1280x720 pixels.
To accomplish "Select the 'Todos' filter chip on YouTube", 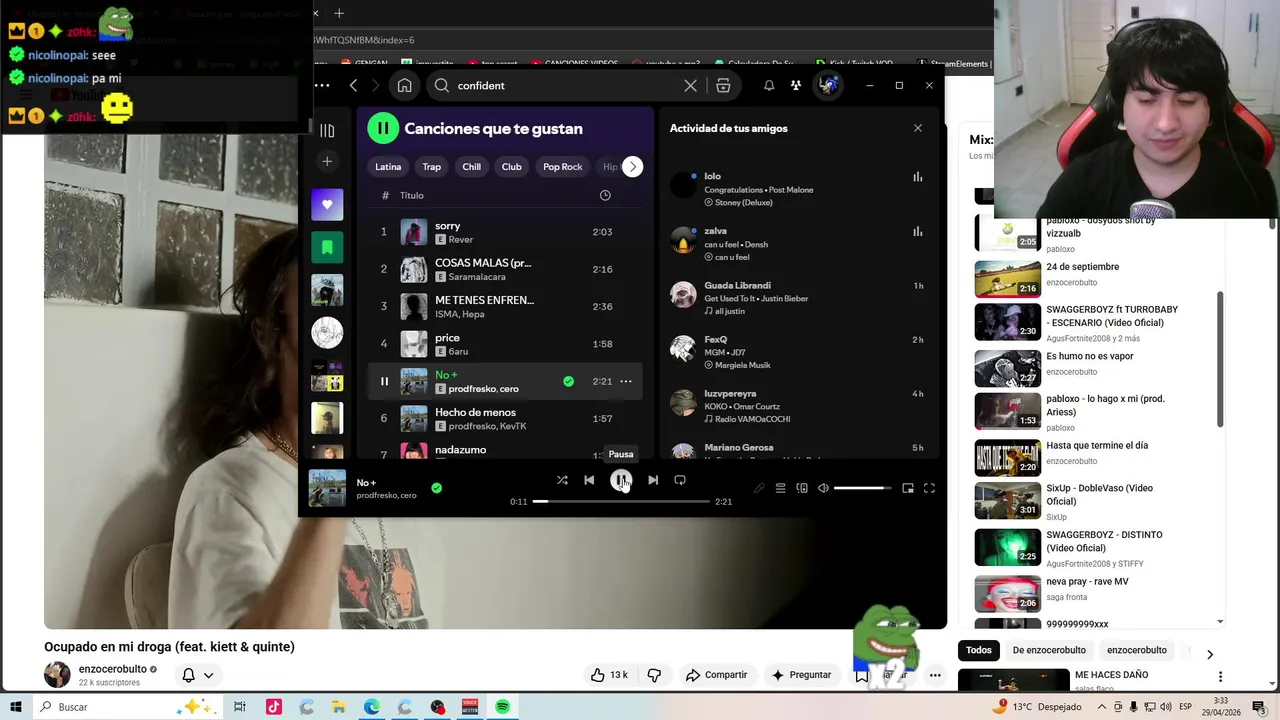I will pos(979,650).
